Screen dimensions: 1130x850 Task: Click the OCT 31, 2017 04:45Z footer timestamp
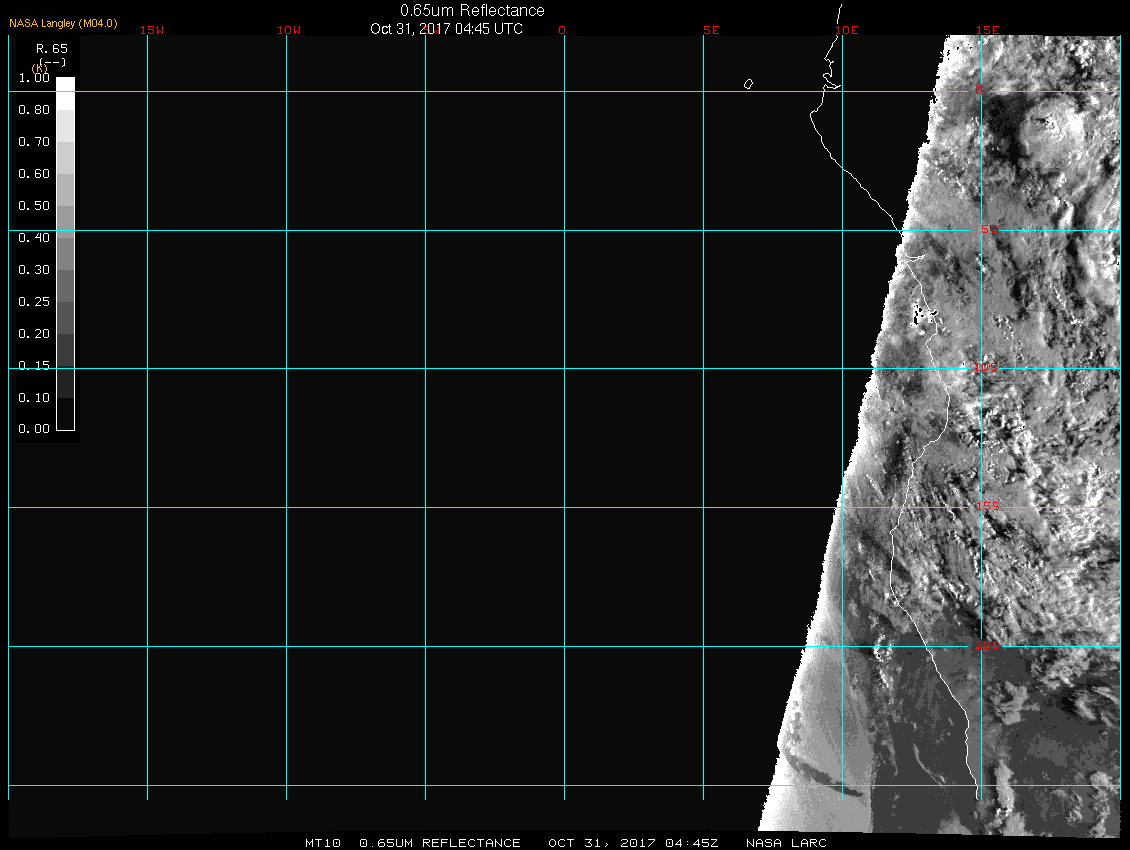click(x=633, y=843)
